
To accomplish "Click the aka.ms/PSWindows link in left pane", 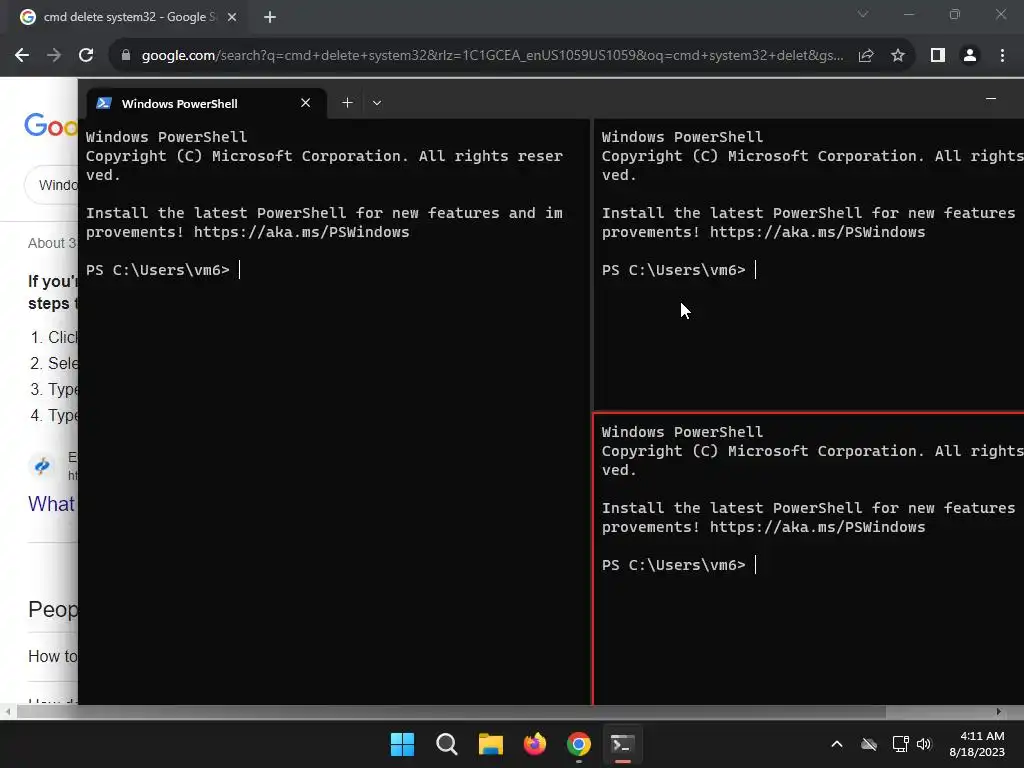I will point(301,232).
